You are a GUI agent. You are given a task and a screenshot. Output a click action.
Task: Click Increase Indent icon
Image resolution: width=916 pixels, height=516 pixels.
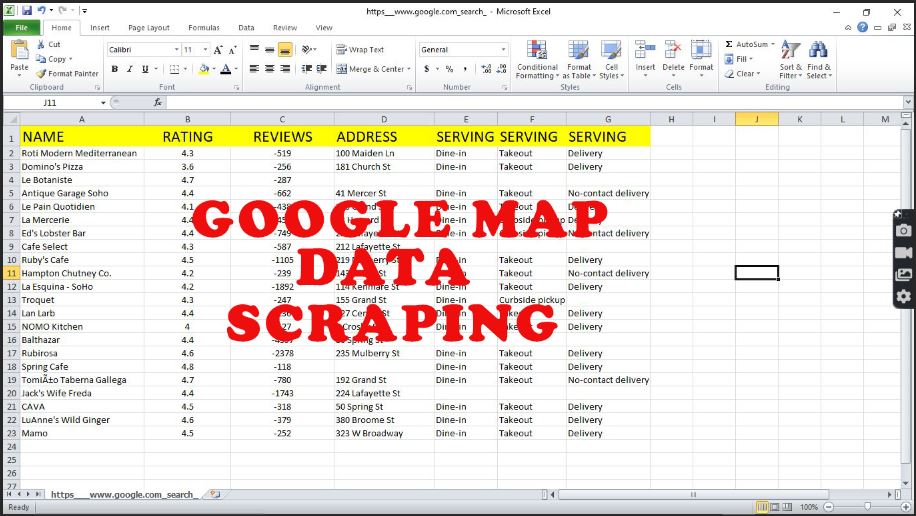click(x=321, y=69)
